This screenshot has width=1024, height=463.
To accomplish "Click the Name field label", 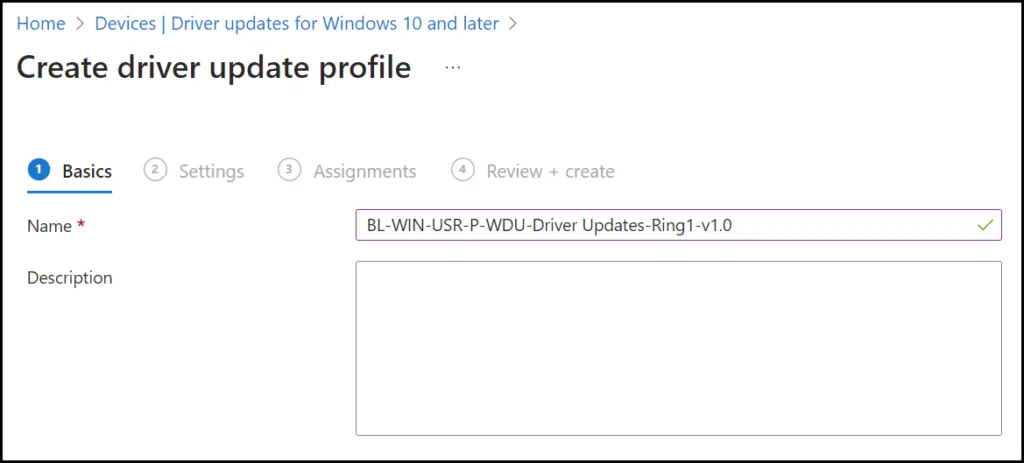I will 49,226.
